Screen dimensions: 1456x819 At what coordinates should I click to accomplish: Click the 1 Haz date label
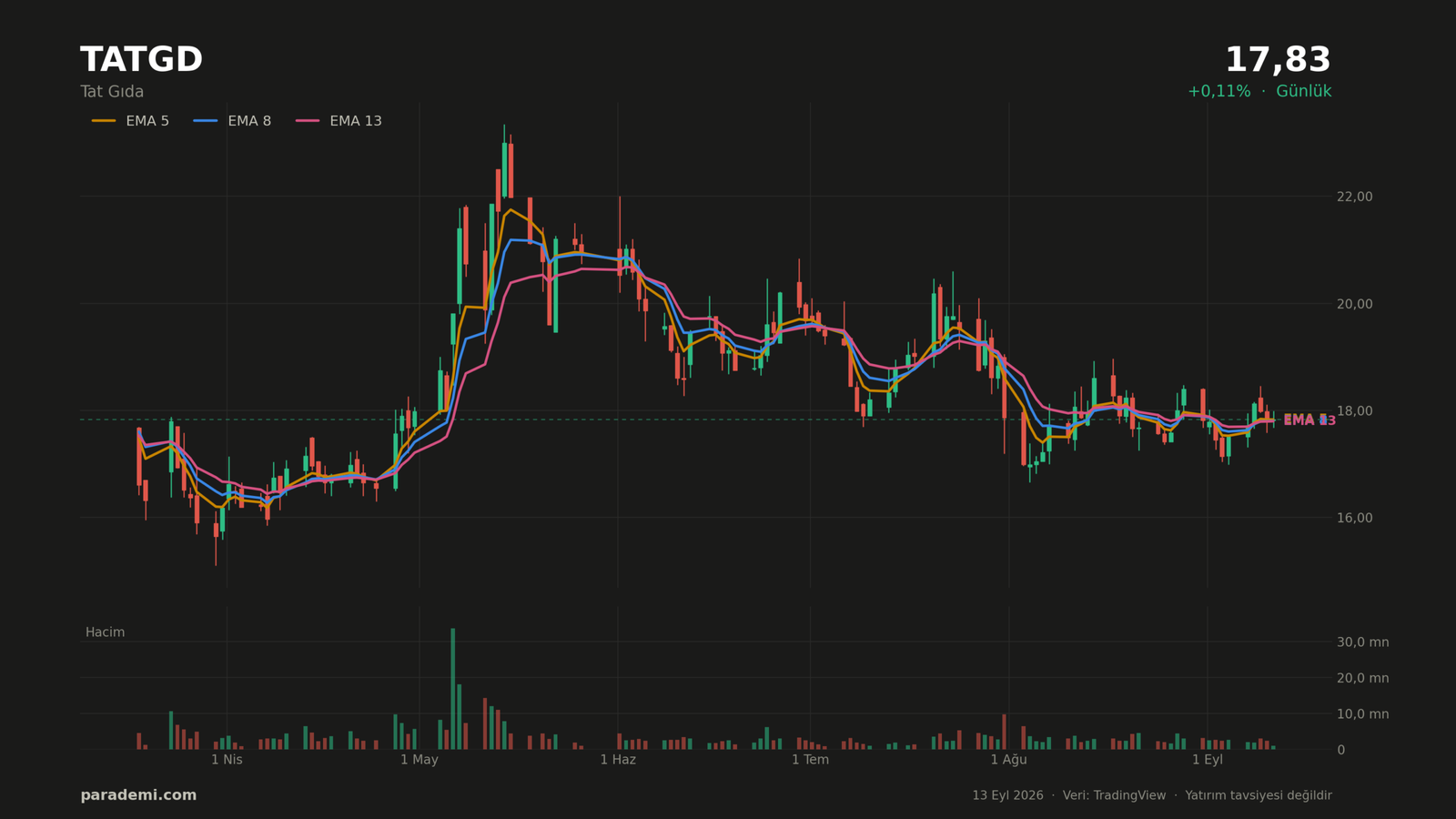coord(618,760)
